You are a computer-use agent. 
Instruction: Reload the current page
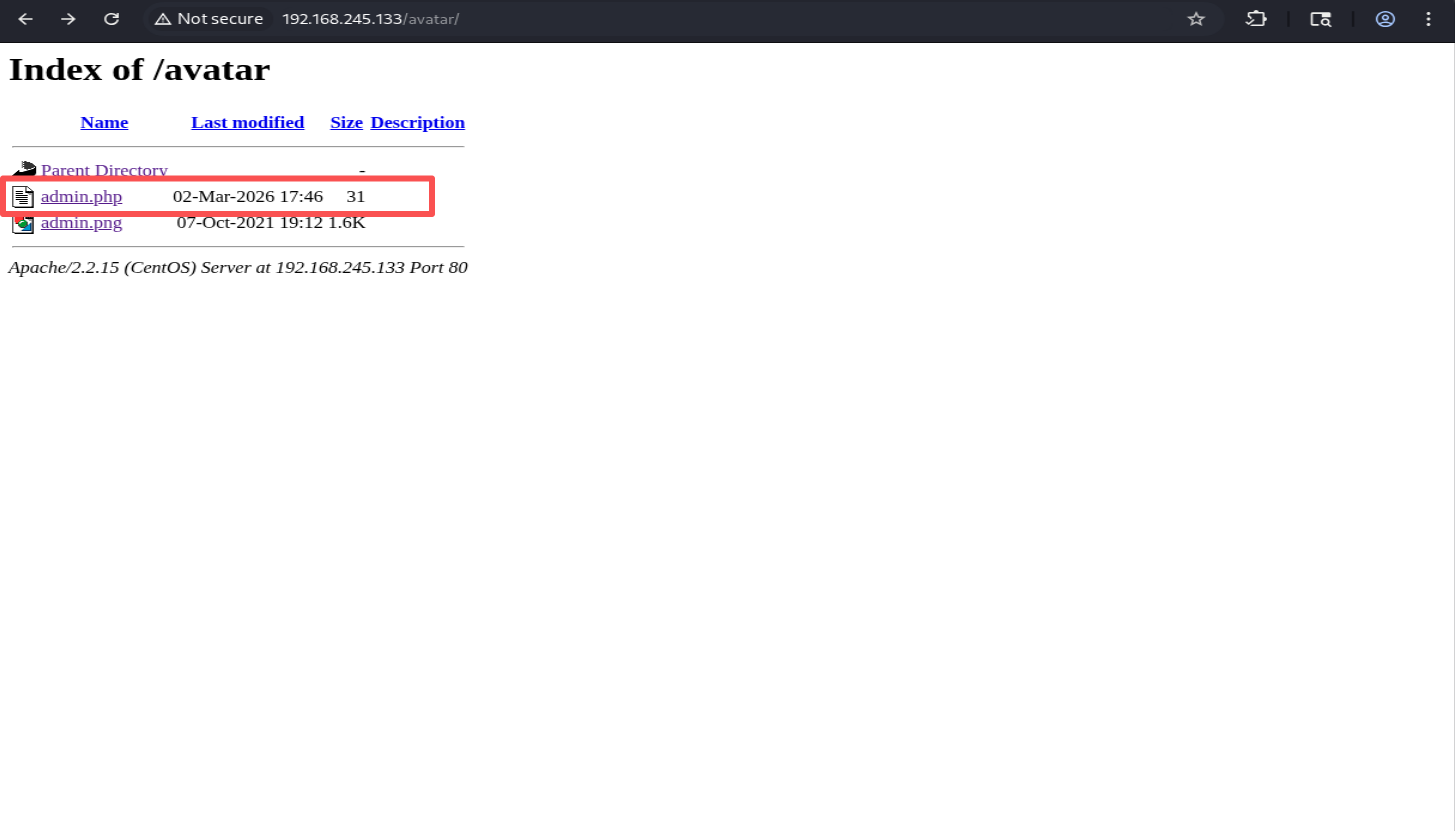[x=112, y=19]
